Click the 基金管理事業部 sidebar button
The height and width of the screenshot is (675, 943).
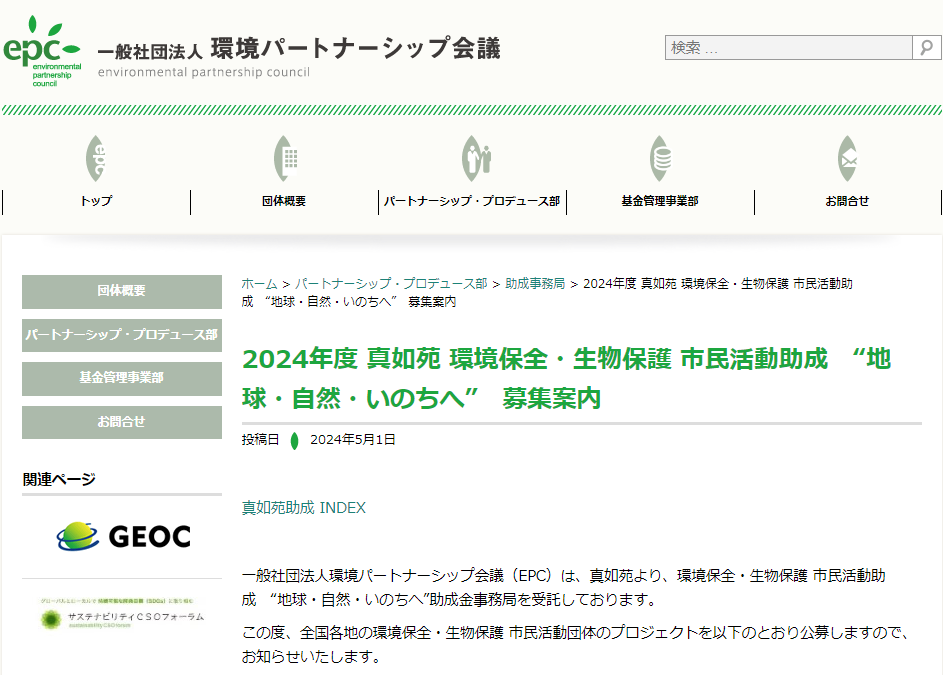(120, 378)
